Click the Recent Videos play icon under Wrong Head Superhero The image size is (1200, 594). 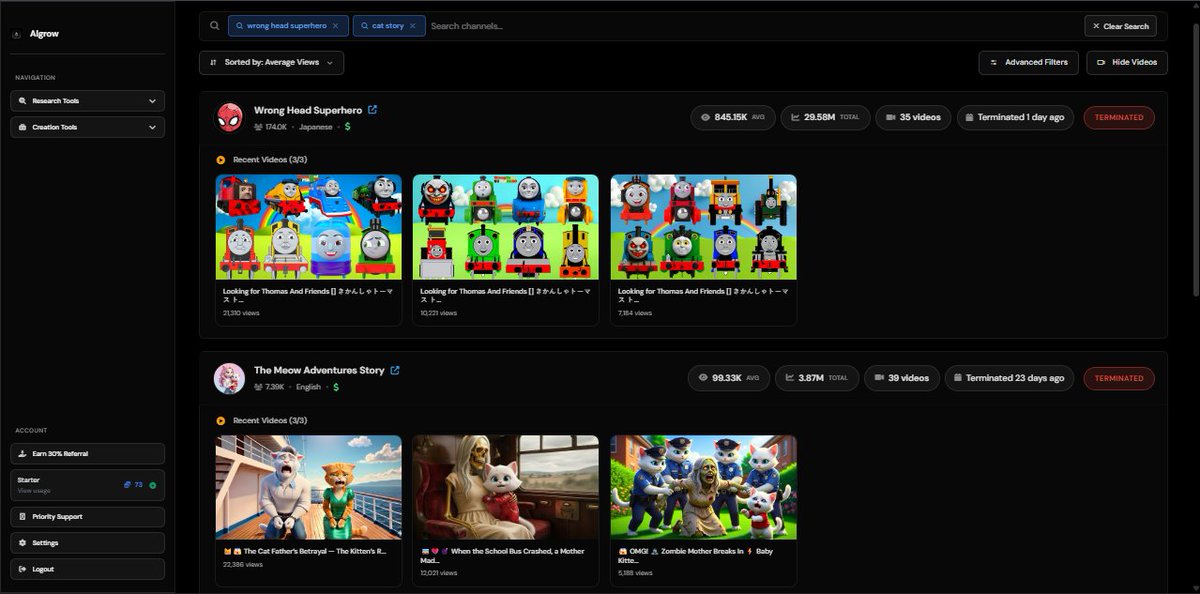pyautogui.click(x=221, y=159)
